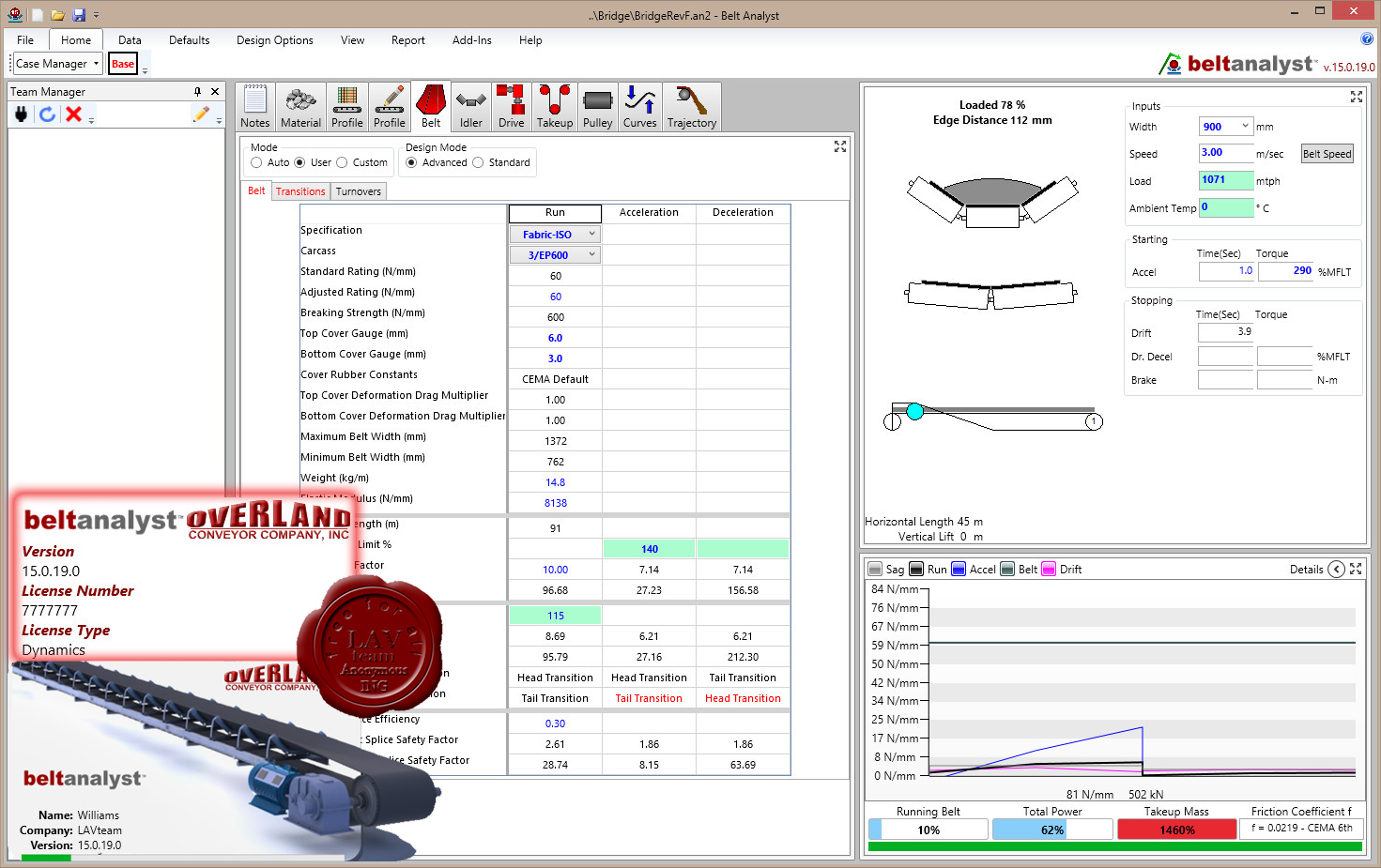Pin the Team Manager panel
1381x868 pixels.
(197, 91)
